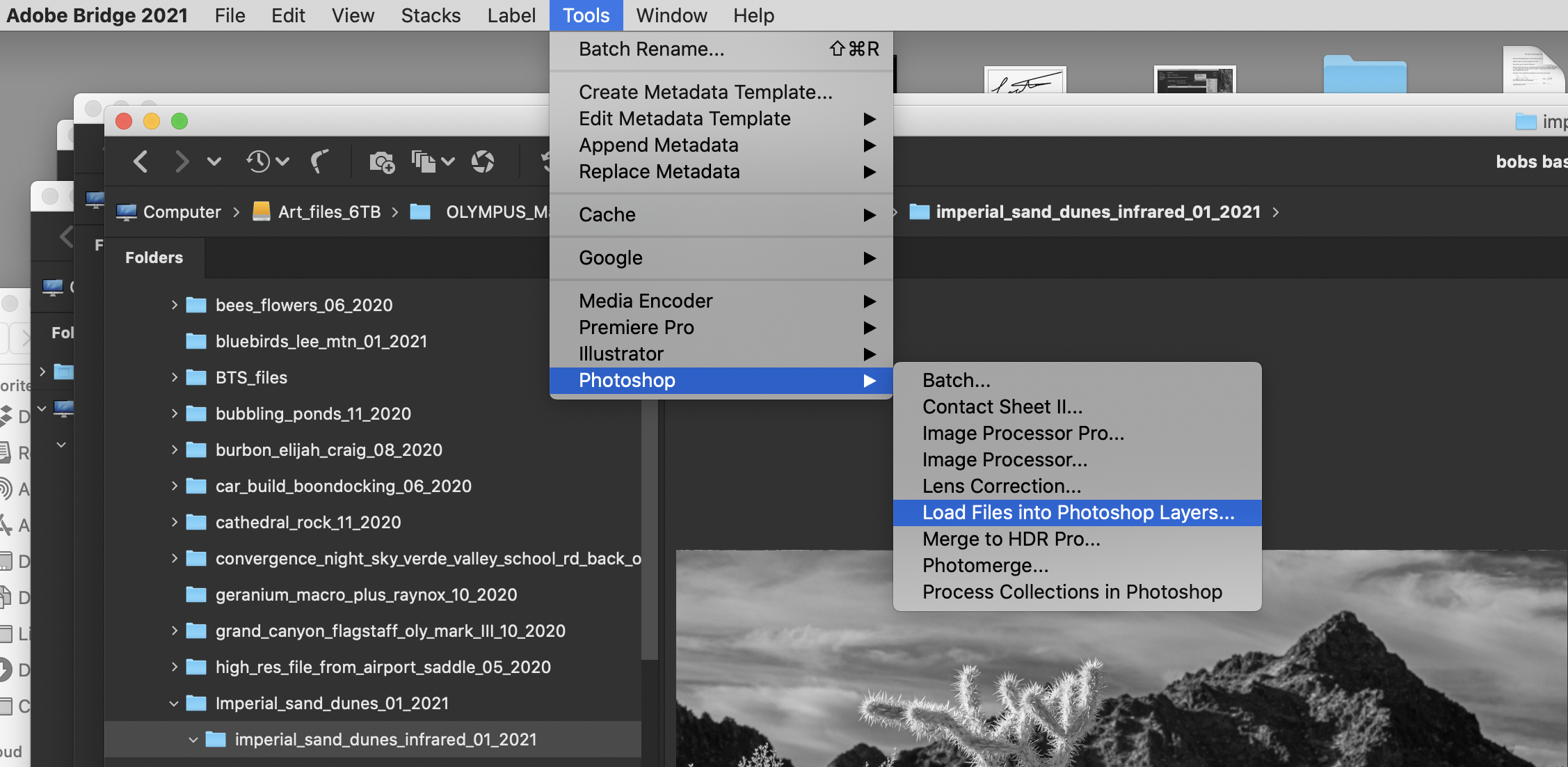Screen dimensions: 1568x767
Task: Select Merge to HDR Pro menu item
Action: [x=1011, y=539]
